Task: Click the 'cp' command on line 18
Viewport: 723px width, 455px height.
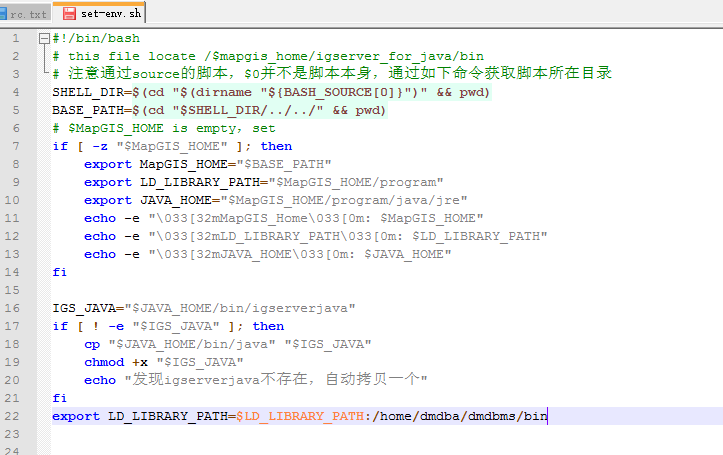Action: [92, 344]
